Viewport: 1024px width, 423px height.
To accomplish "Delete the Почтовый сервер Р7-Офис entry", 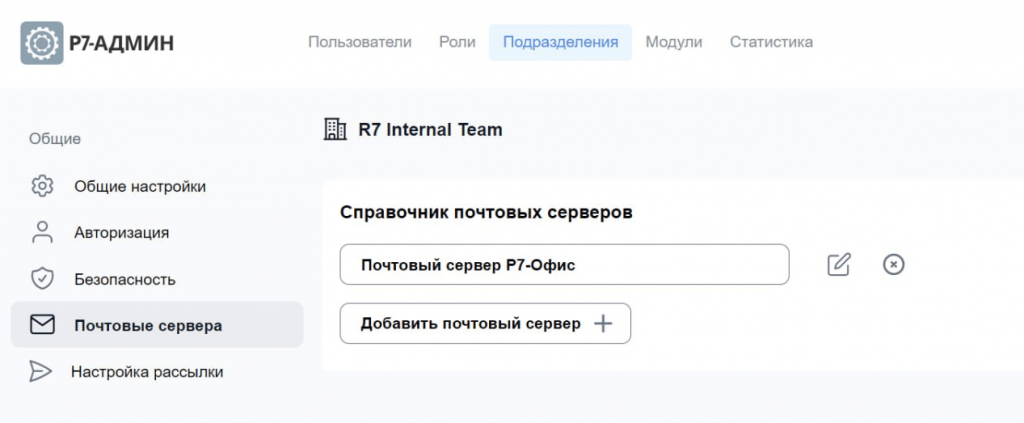I will point(893,264).
